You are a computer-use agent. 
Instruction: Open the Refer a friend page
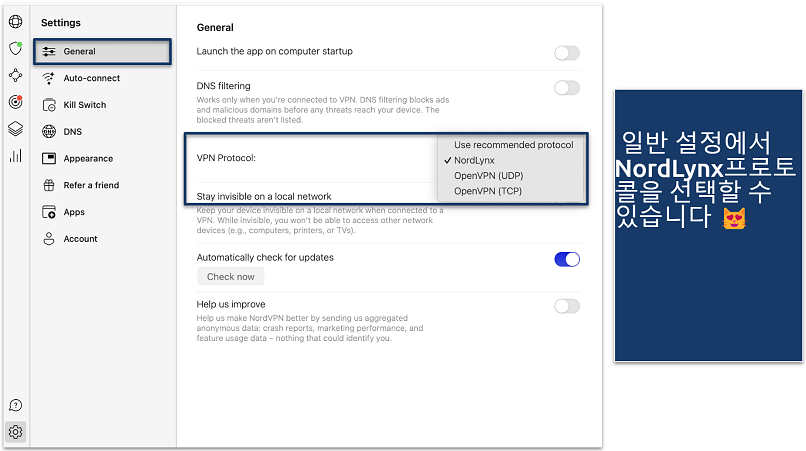[x=90, y=185]
